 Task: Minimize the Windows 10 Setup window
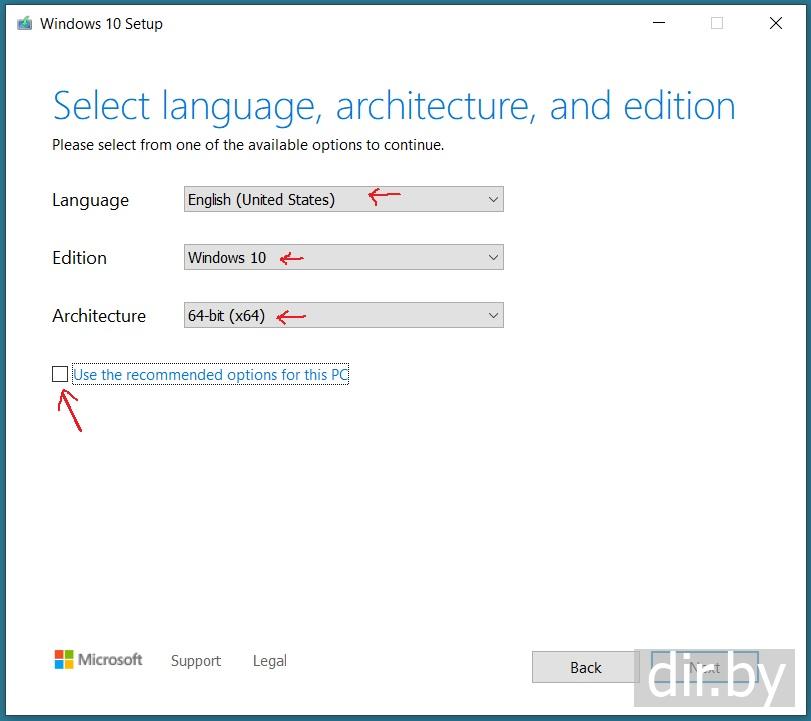pyautogui.click(x=658, y=23)
